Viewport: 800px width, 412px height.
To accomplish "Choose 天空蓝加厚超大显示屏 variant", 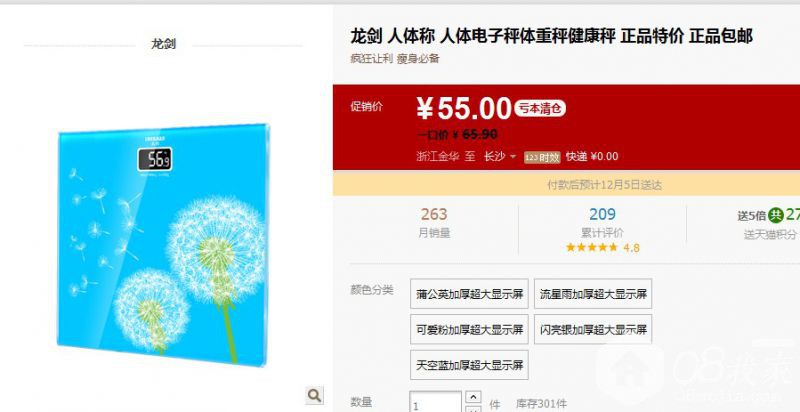I will click(x=469, y=365).
